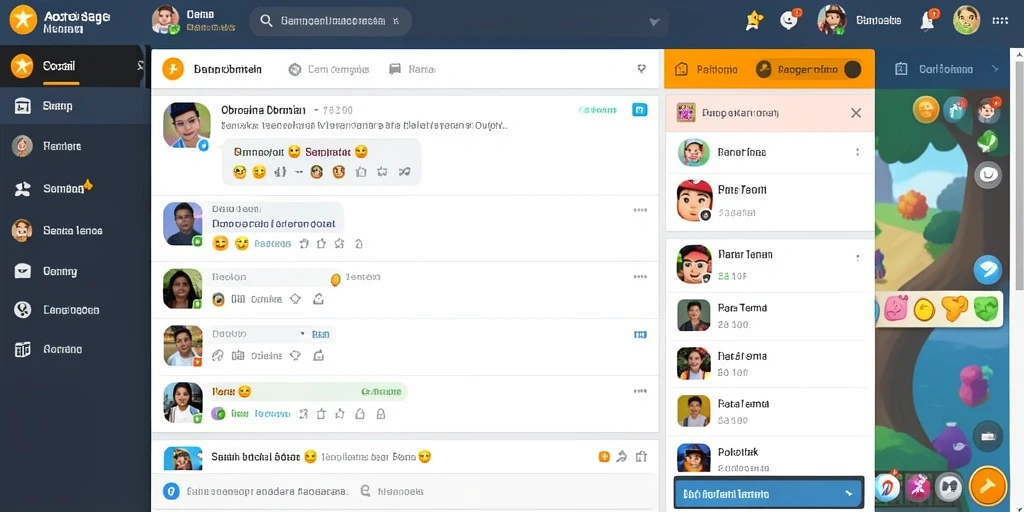Switch to the 'Narta' feed tab
1024x512 pixels.
pos(412,69)
